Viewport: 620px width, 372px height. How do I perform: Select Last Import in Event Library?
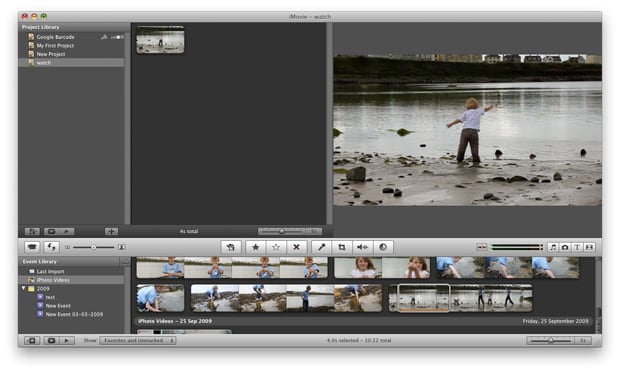[x=71, y=272]
